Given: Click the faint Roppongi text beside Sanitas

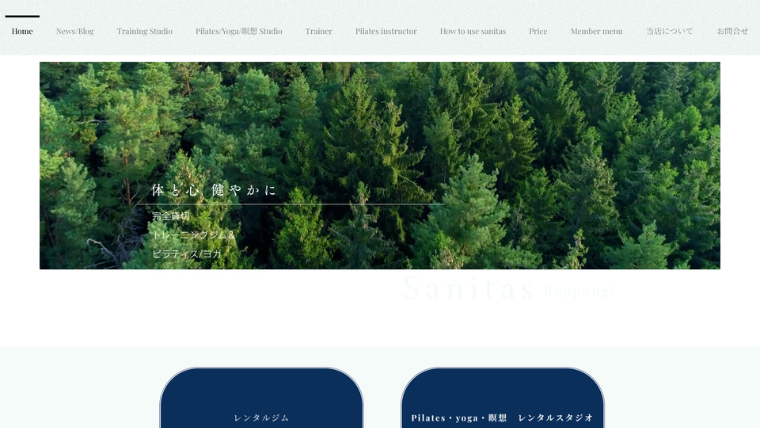Looking at the screenshot, I should pyautogui.click(x=579, y=292).
